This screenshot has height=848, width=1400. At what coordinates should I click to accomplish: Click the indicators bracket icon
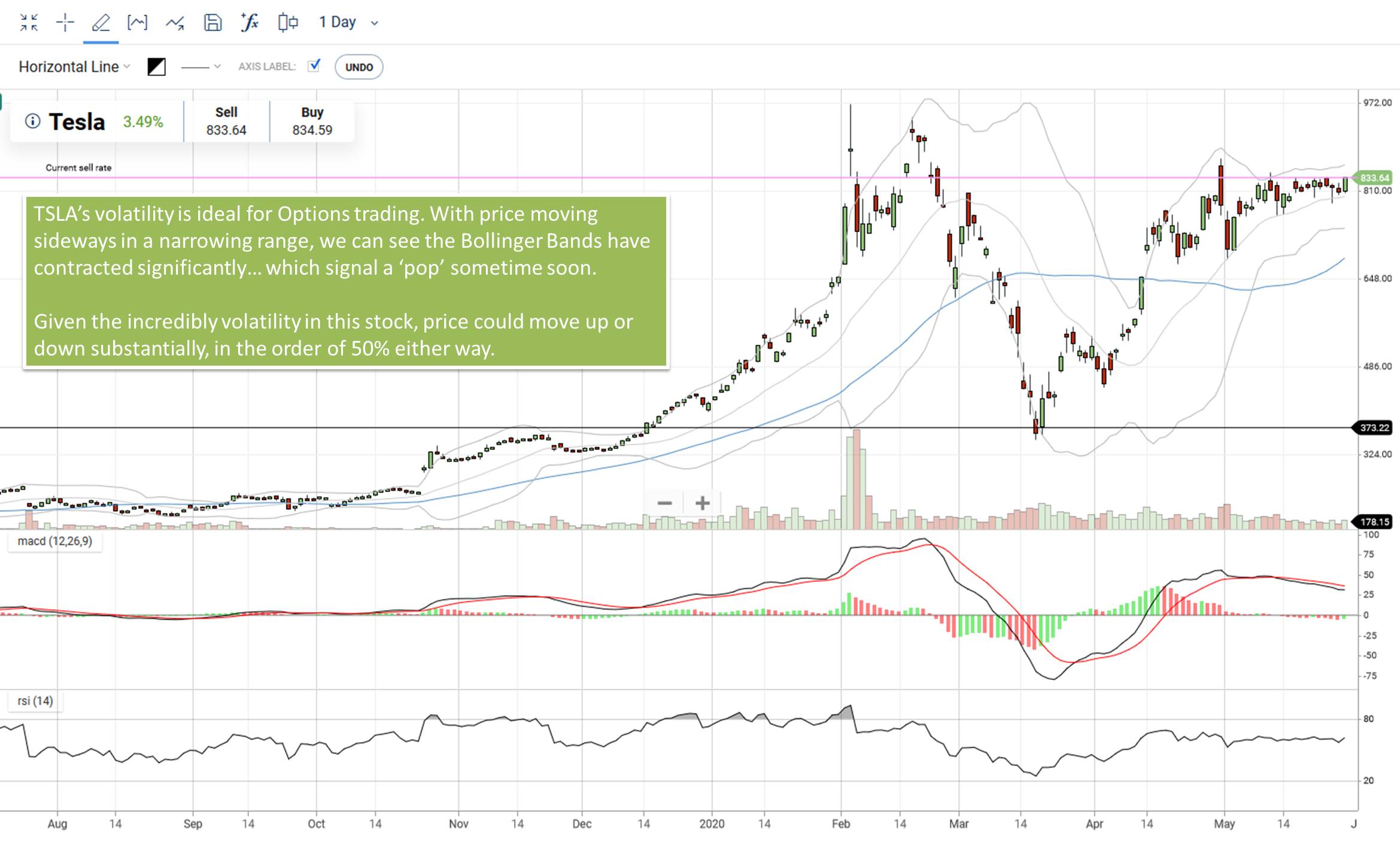(137, 22)
